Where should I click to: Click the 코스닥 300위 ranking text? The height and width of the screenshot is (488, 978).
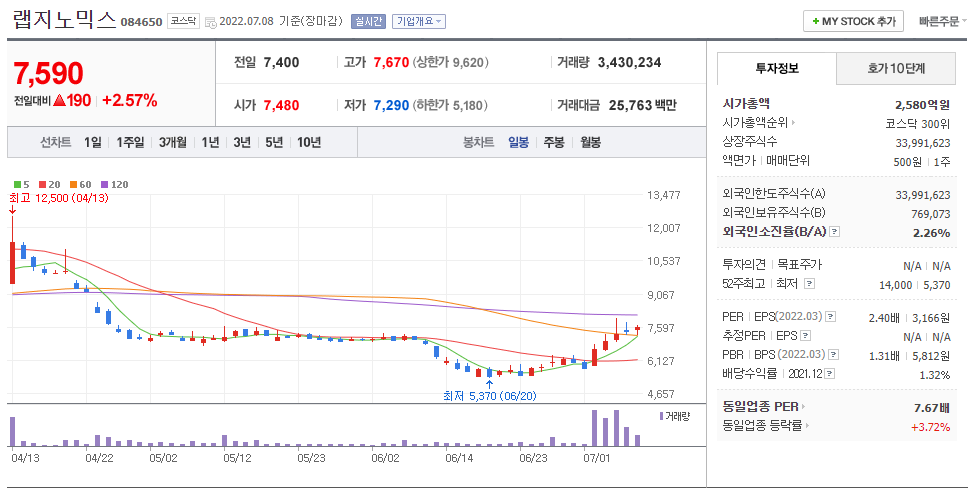pyautogui.click(x=918, y=124)
